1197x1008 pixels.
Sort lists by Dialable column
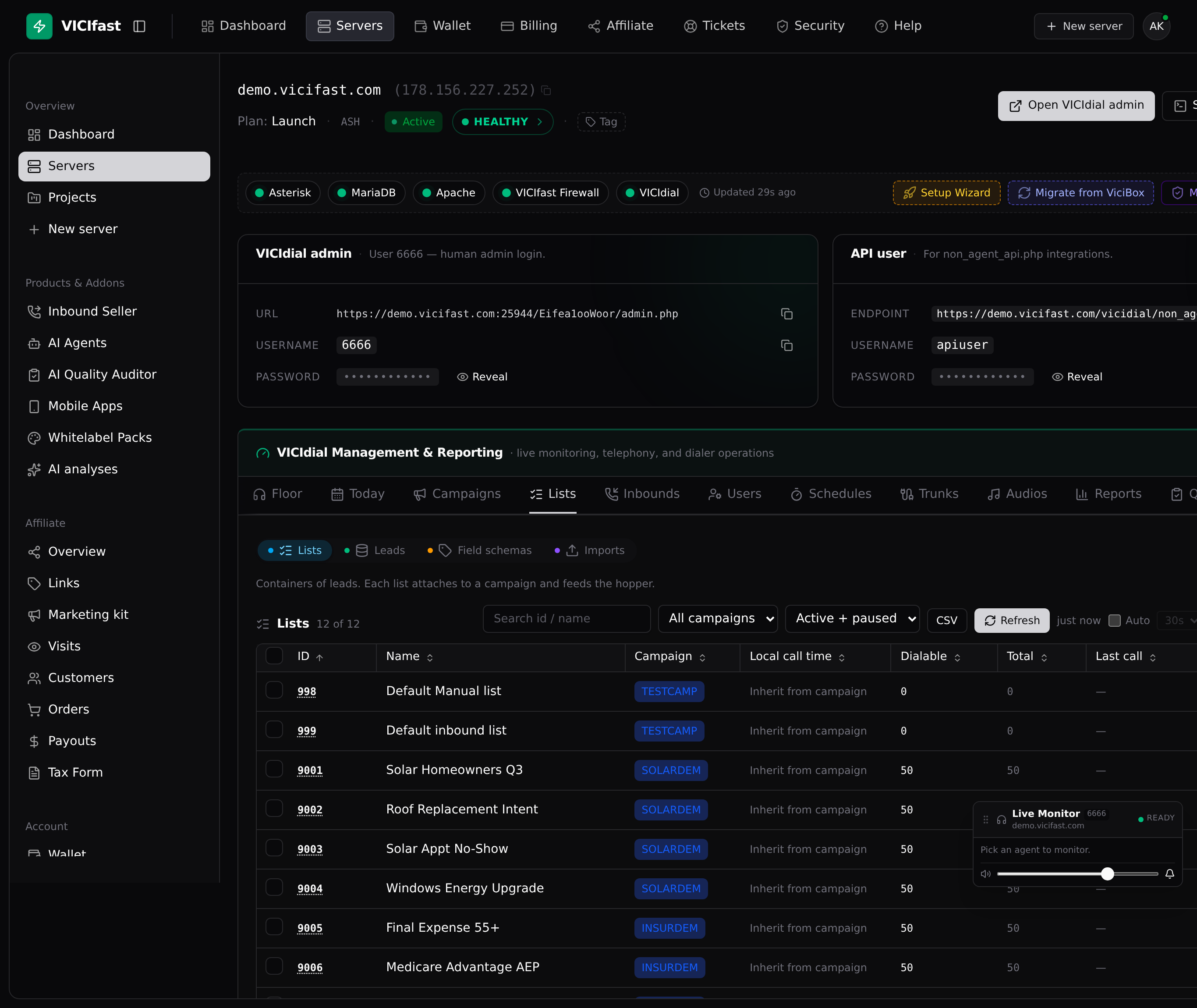(930, 657)
